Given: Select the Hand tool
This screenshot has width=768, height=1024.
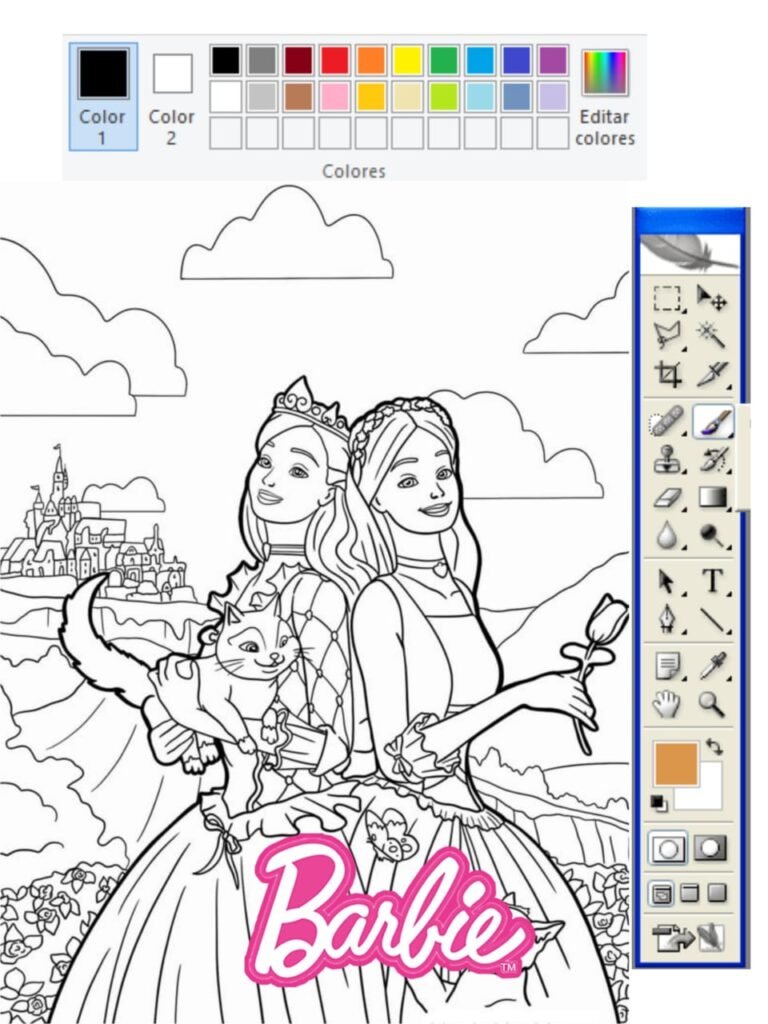Looking at the screenshot, I should pyautogui.click(x=667, y=705).
